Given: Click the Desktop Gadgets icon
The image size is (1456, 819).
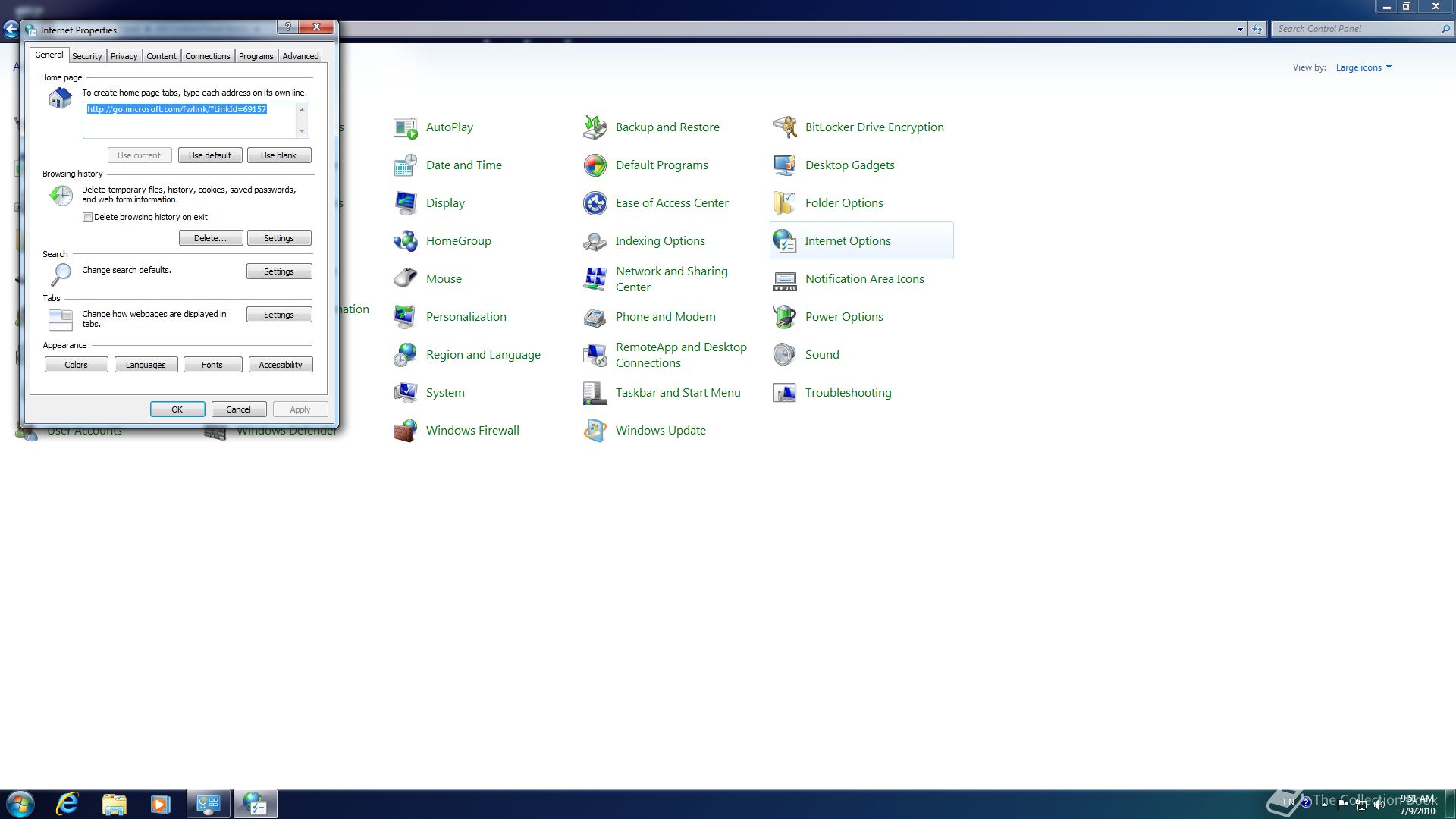Looking at the screenshot, I should click(785, 165).
